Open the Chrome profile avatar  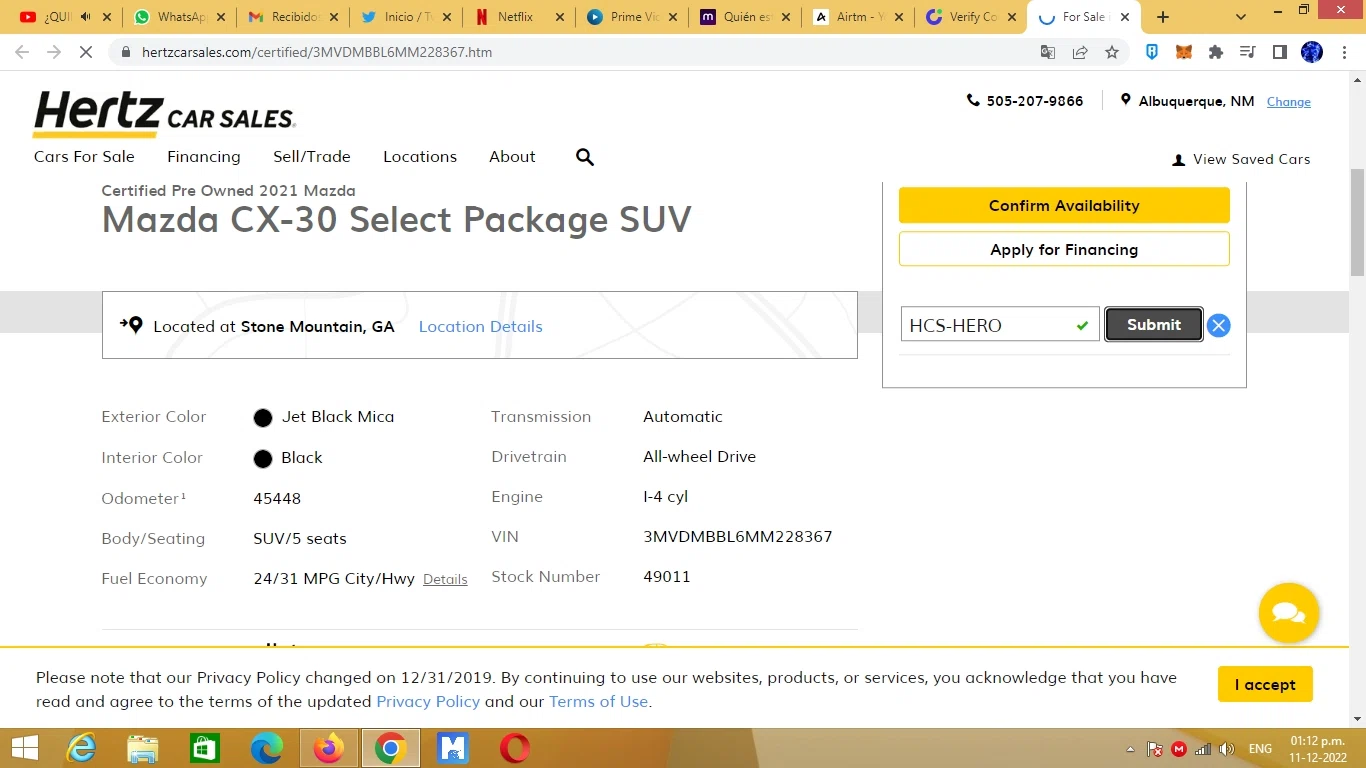click(x=1312, y=52)
